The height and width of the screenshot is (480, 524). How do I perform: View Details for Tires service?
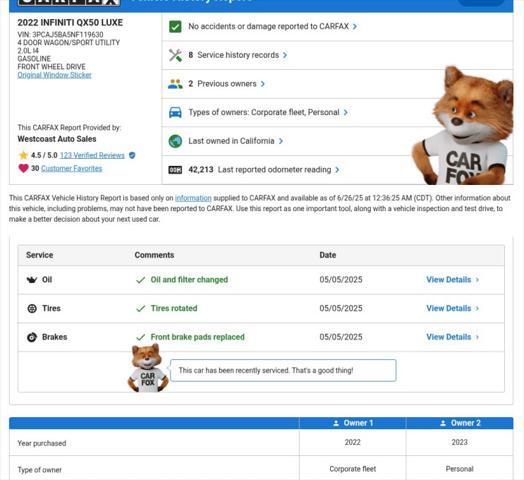(448, 308)
